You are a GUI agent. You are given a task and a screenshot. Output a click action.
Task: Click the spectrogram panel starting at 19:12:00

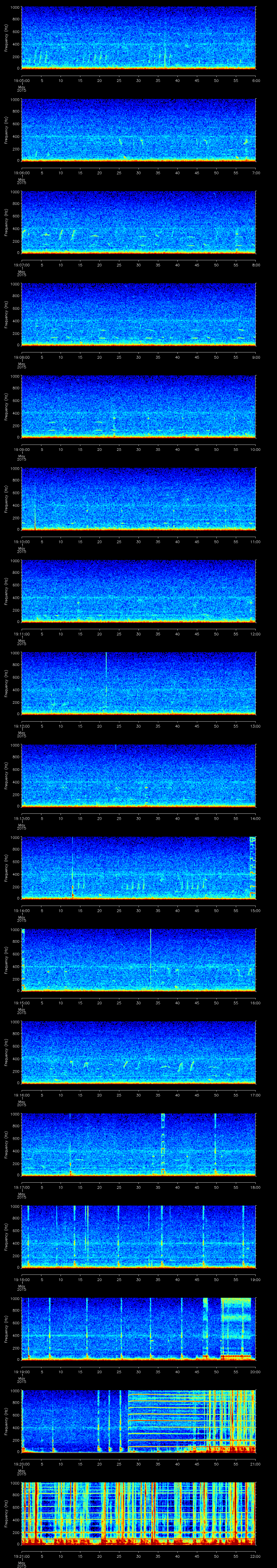139,683
